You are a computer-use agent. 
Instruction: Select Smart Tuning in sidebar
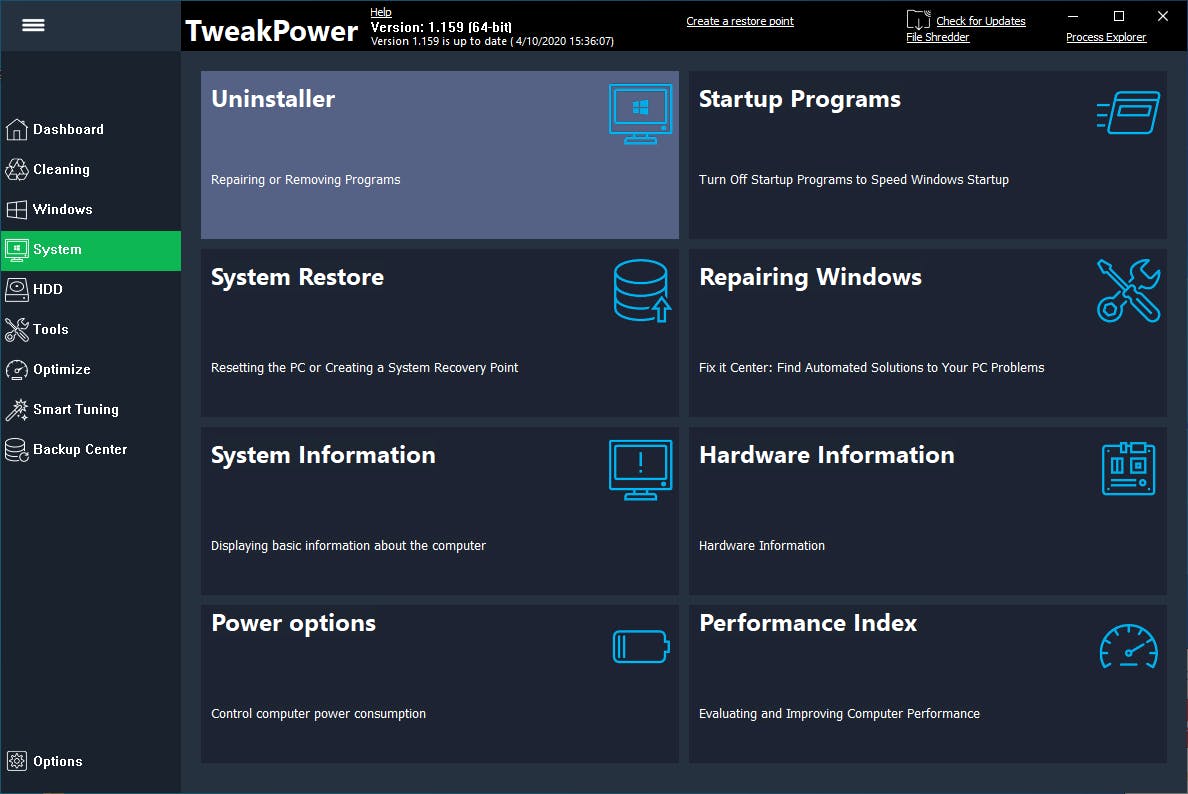pyautogui.click(x=91, y=409)
